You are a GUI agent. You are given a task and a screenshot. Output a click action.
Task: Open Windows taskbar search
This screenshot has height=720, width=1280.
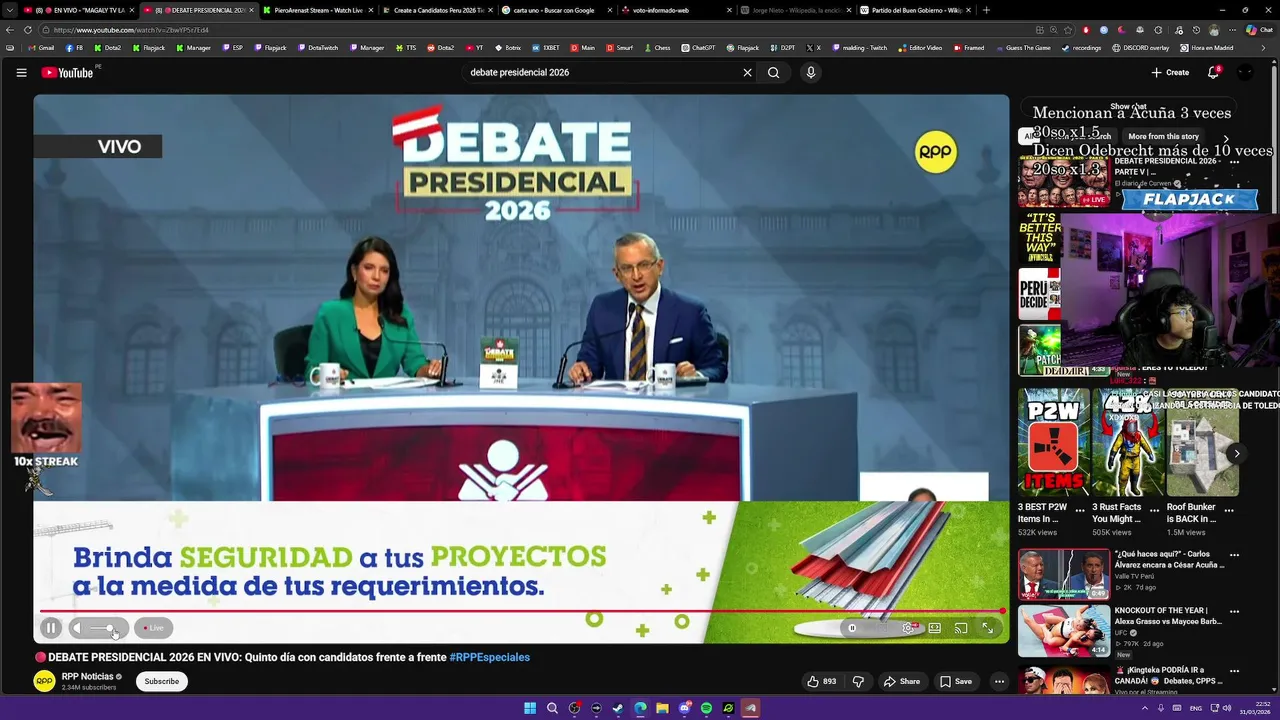pyautogui.click(x=552, y=708)
